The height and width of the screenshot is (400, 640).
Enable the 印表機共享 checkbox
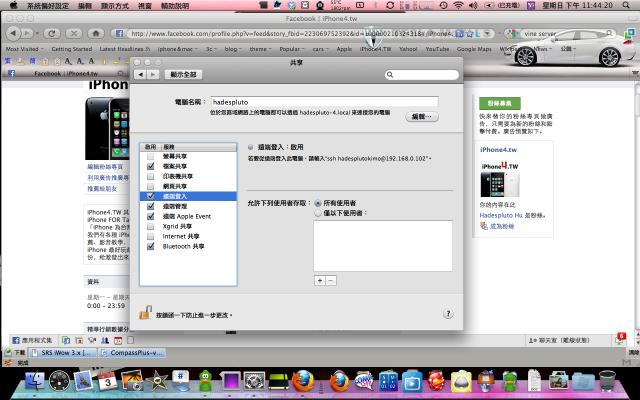tap(150, 176)
